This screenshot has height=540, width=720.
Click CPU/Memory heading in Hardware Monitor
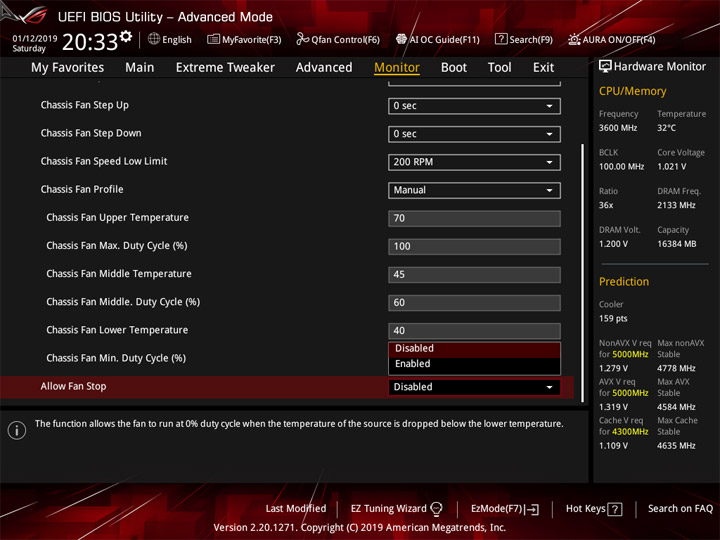[x=632, y=91]
